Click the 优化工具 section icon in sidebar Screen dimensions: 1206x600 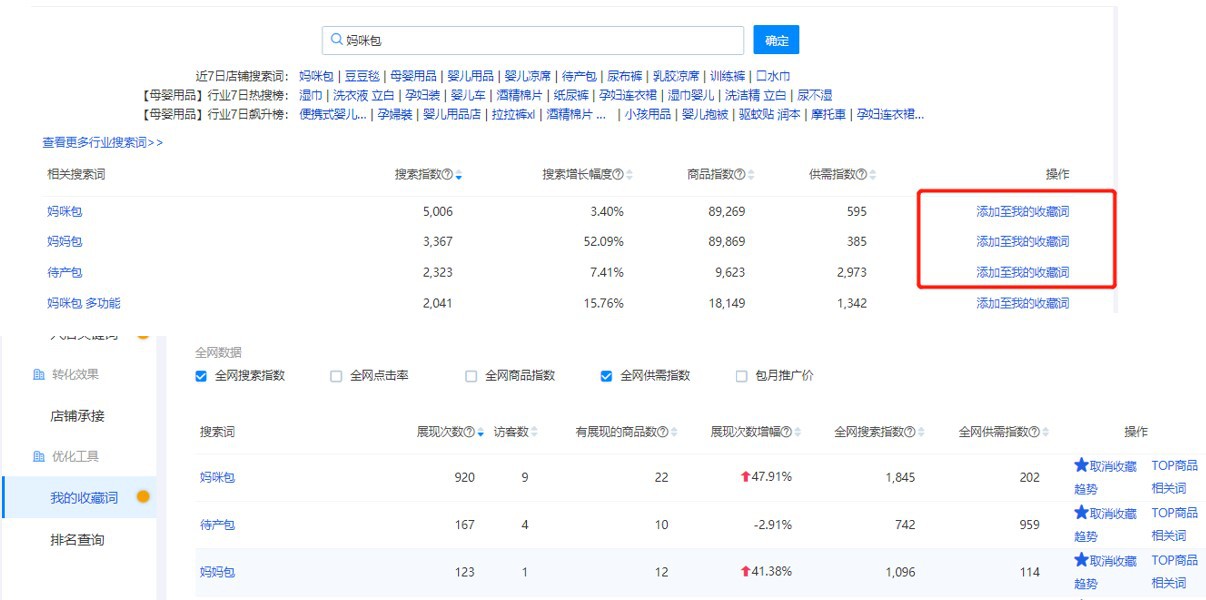[39, 457]
